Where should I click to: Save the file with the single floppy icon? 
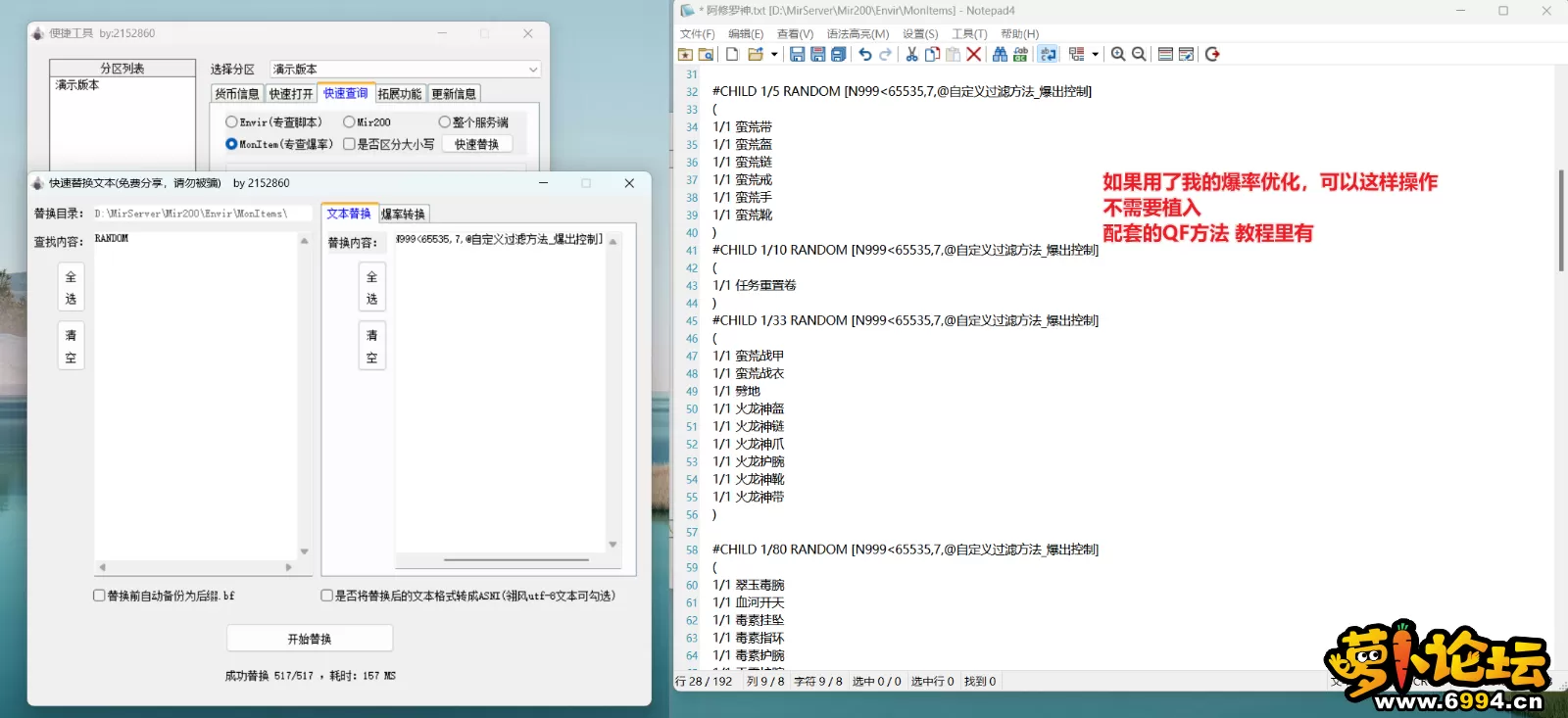coord(797,54)
